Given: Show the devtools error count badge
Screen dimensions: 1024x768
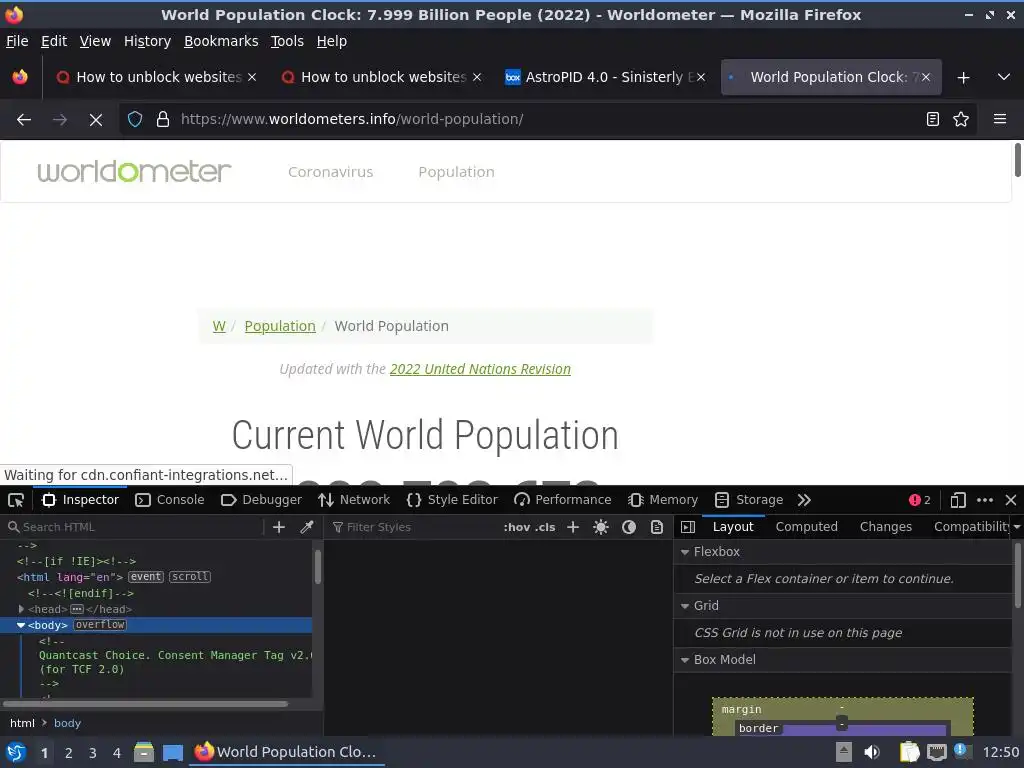Looking at the screenshot, I should 920,500.
